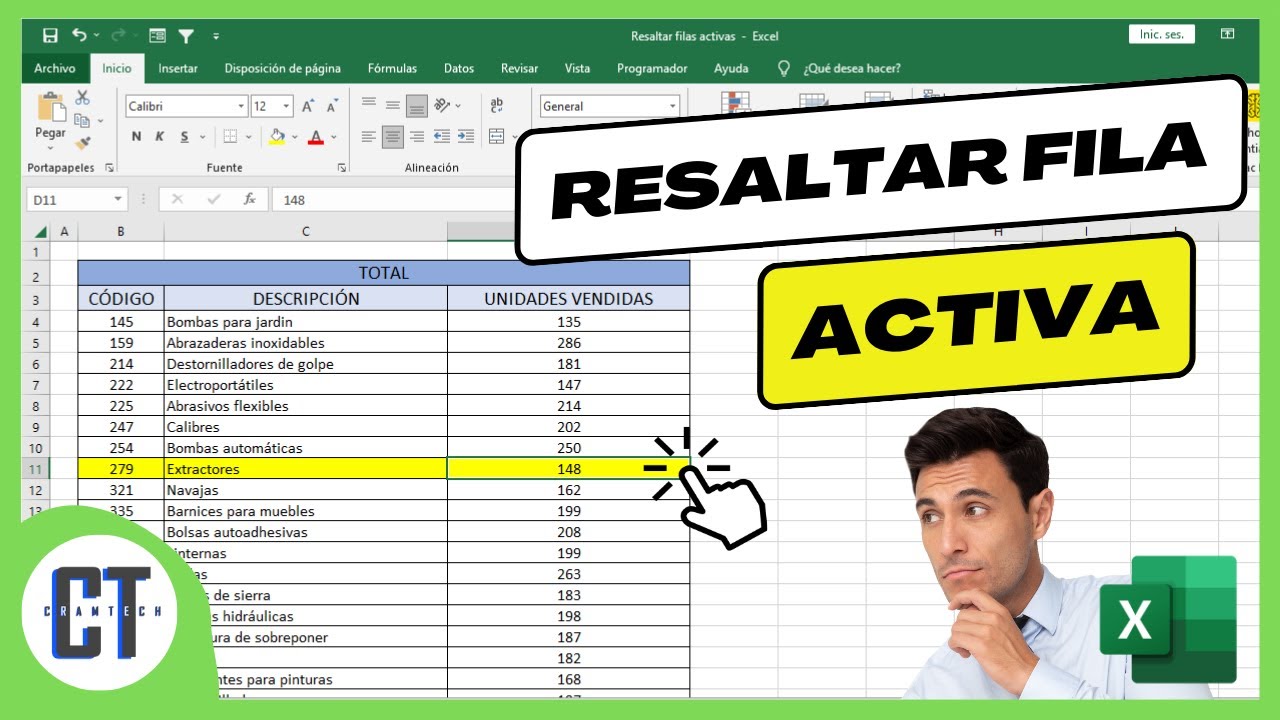Switch to the Insertar tab
1280x720 pixels.
[x=178, y=69]
